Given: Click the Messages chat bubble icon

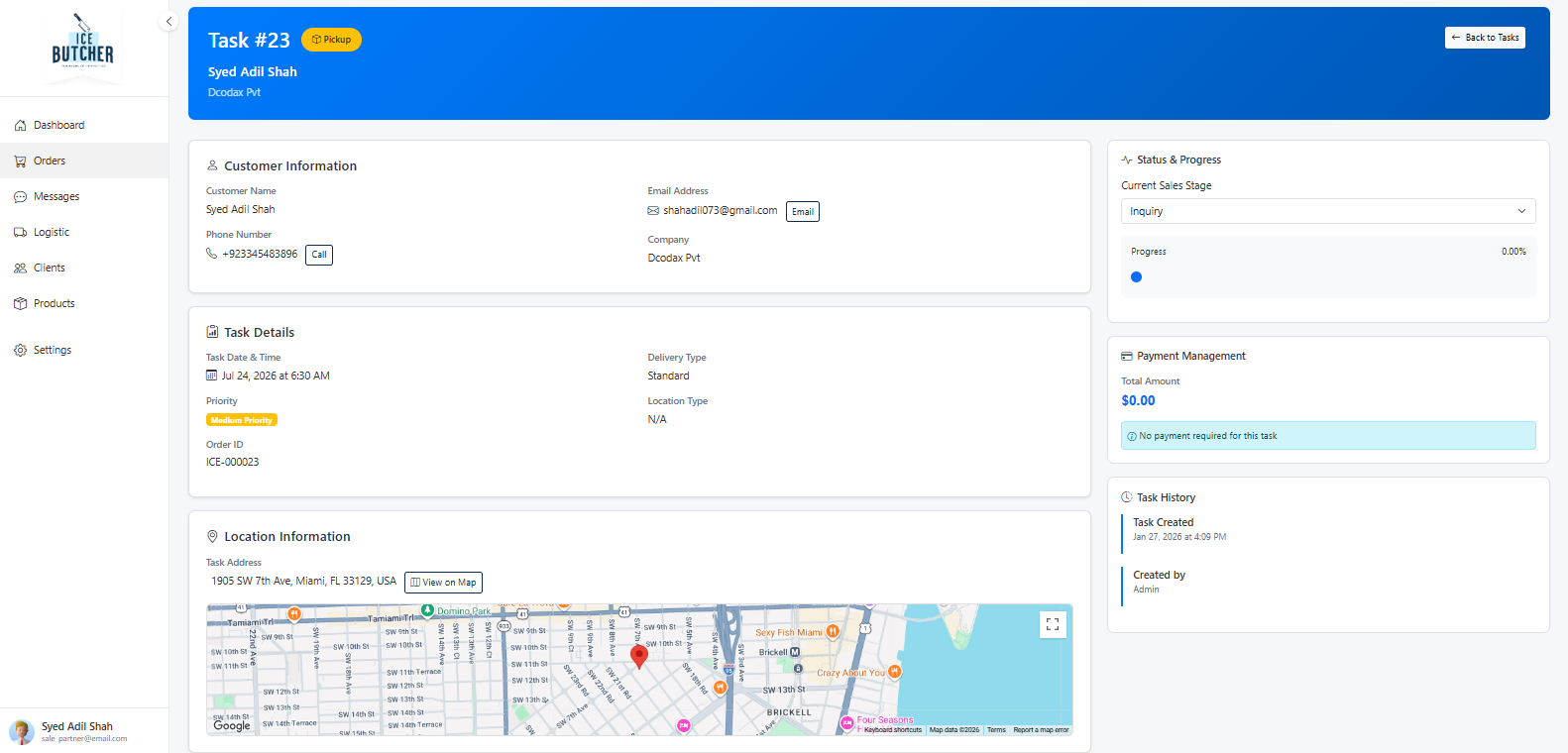Looking at the screenshot, I should 20,196.
